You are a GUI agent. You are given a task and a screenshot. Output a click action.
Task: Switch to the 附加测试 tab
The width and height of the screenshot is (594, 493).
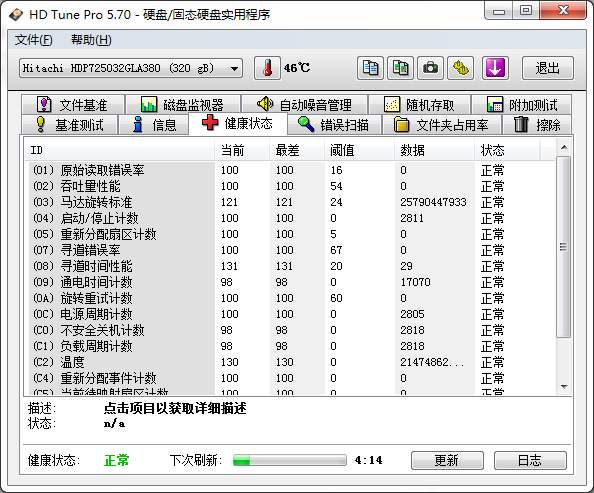point(522,105)
